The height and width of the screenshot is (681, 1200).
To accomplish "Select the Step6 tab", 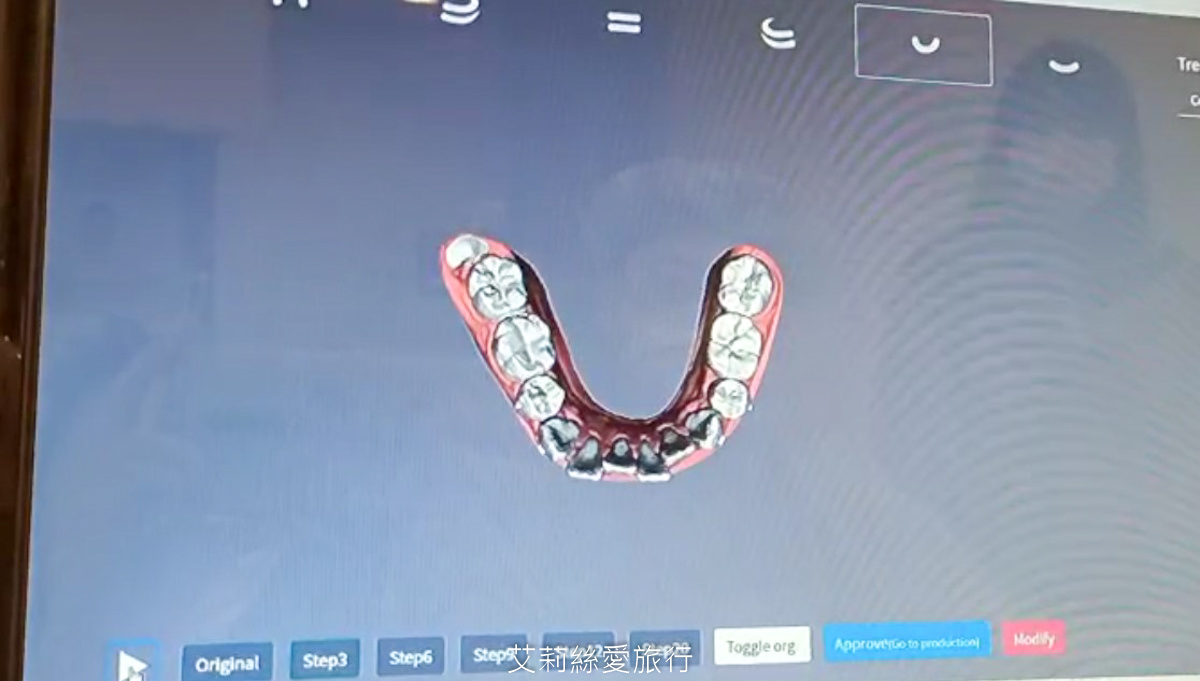I will (410, 658).
